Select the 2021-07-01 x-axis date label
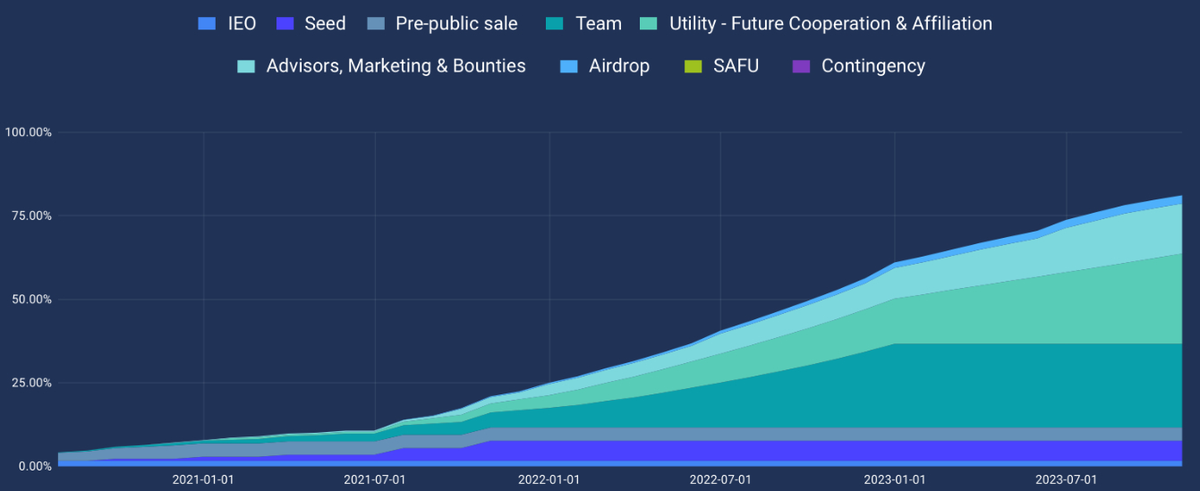Screen dimensions: 1200x491 click(x=375, y=480)
